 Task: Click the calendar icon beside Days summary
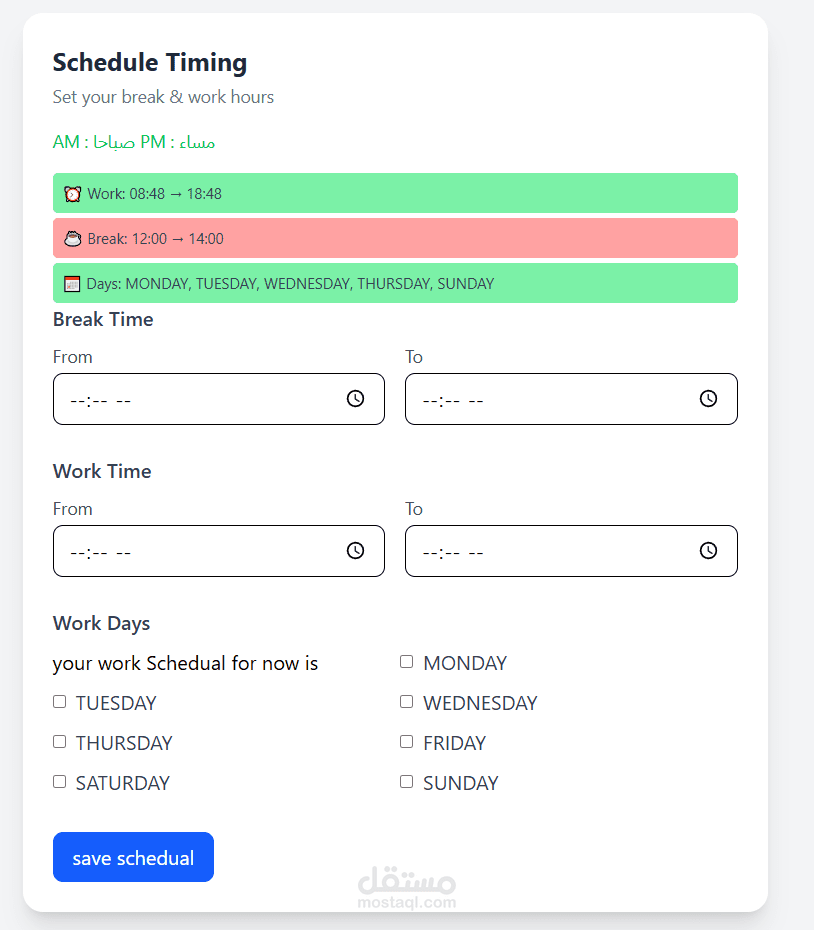pos(72,284)
